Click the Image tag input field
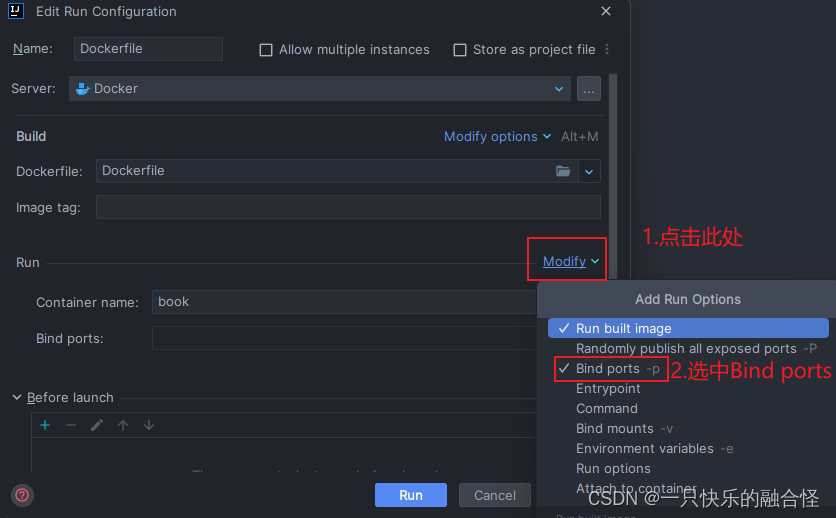The width and height of the screenshot is (836, 518). [x=348, y=207]
